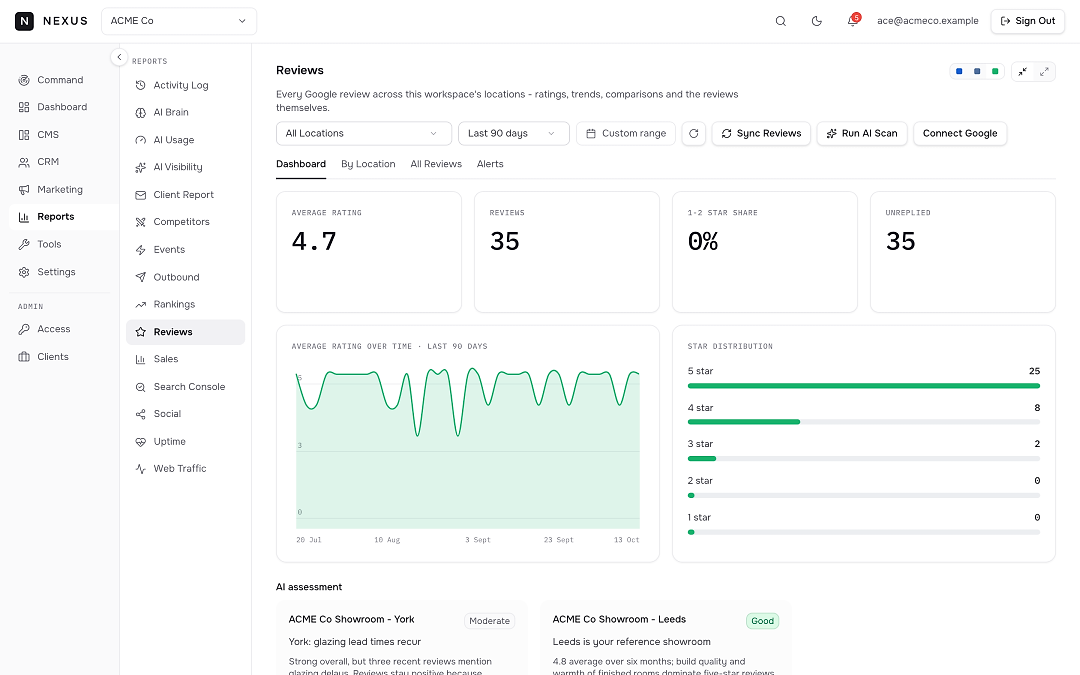Click the Custom range date button
Image resolution: width=1080 pixels, height=675 pixels.
[x=626, y=134]
